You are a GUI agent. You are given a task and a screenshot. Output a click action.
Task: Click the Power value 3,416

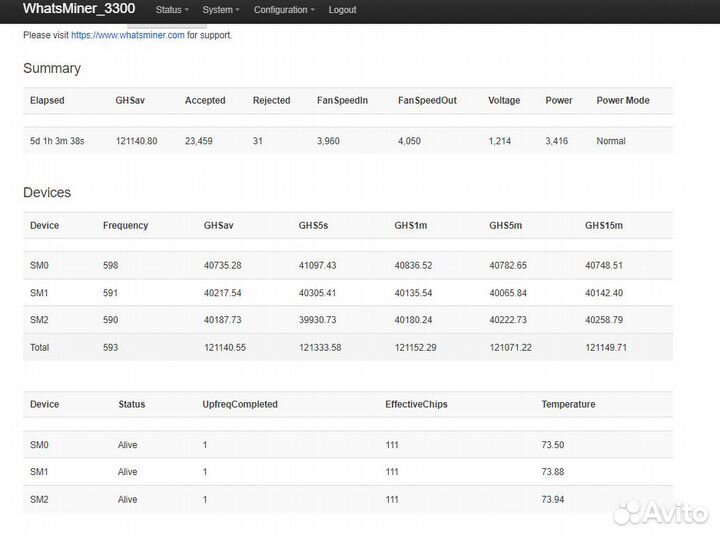557,141
